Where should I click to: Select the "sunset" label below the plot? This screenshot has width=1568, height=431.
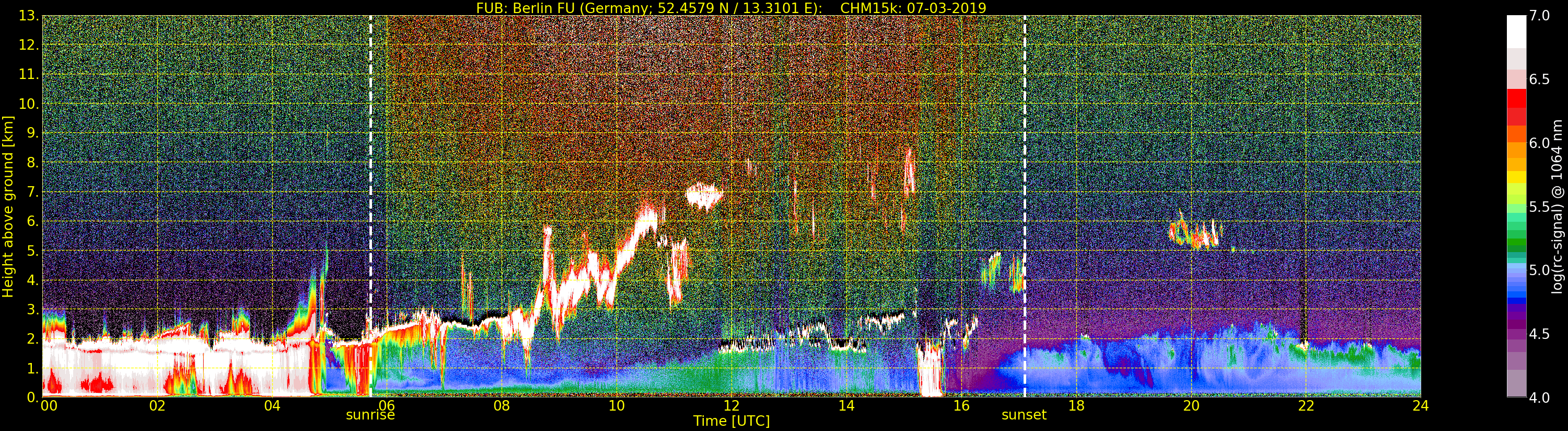coord(1025,415)
